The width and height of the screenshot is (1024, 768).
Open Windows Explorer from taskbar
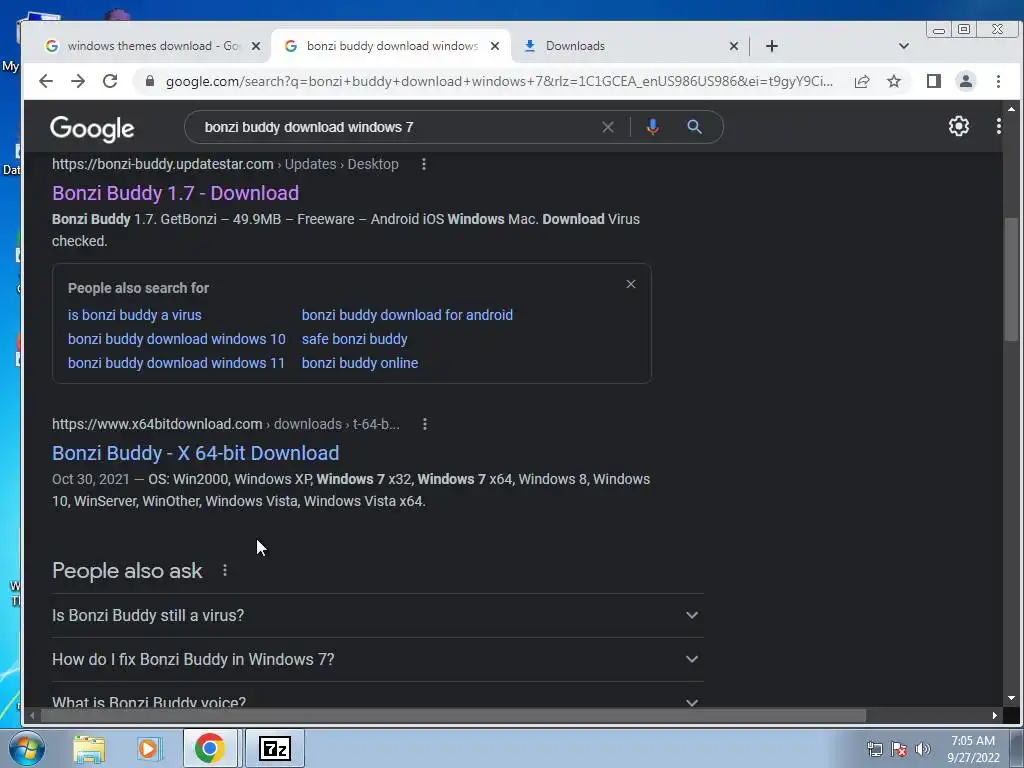pyautogui.click(x=89, y=749)
